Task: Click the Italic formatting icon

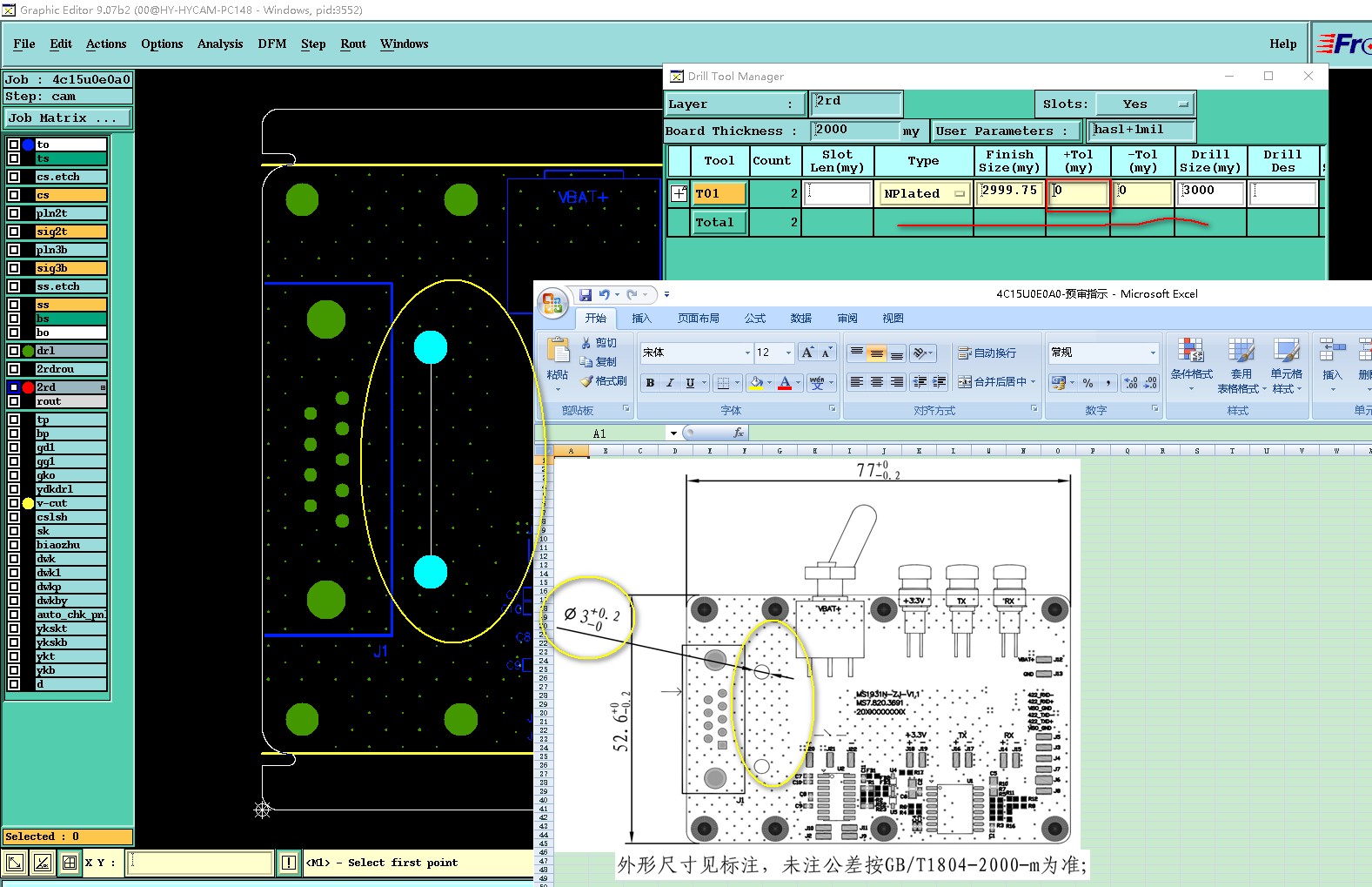Action: pyautogui.click(x=670, y=383)
